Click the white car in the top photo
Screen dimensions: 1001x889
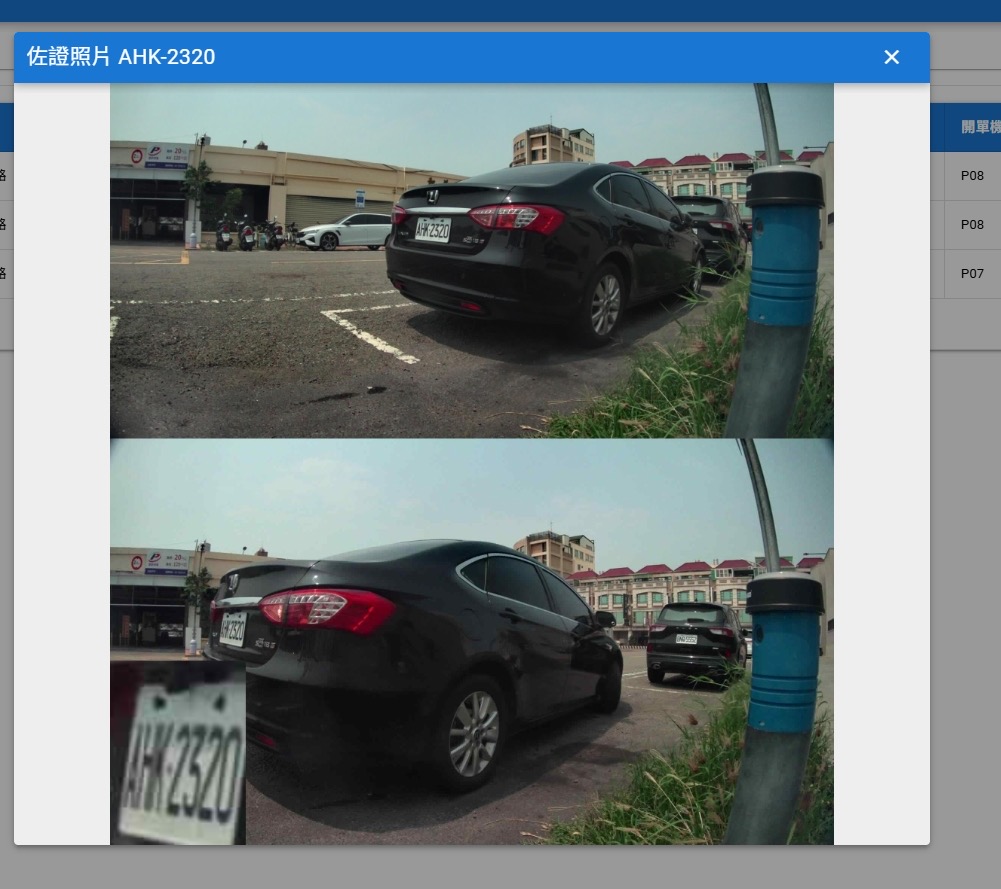345,232
